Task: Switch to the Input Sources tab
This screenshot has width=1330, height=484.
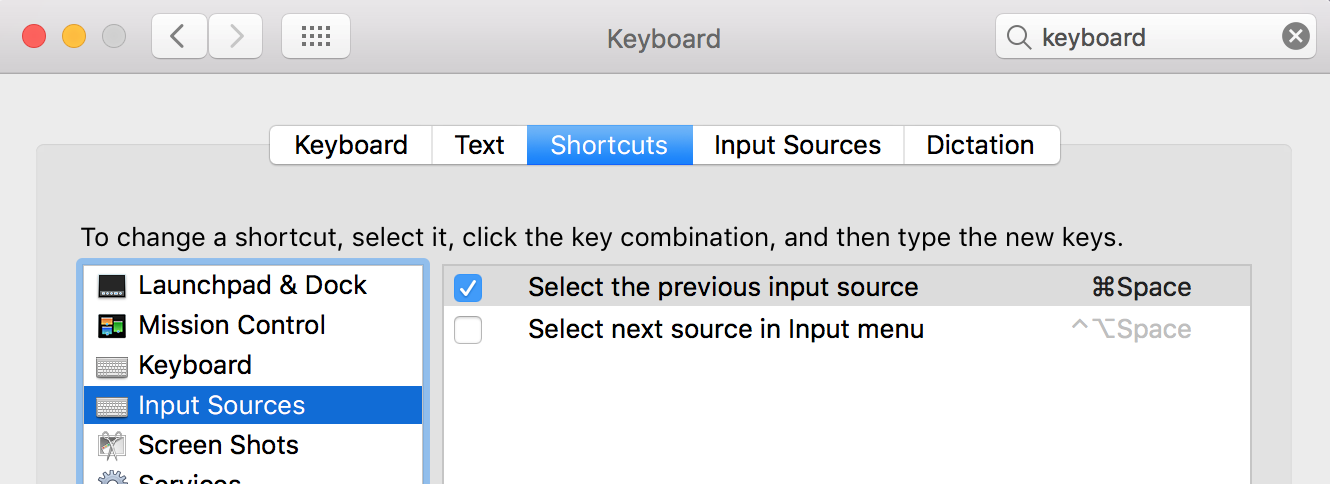Action: coord(797,145)
